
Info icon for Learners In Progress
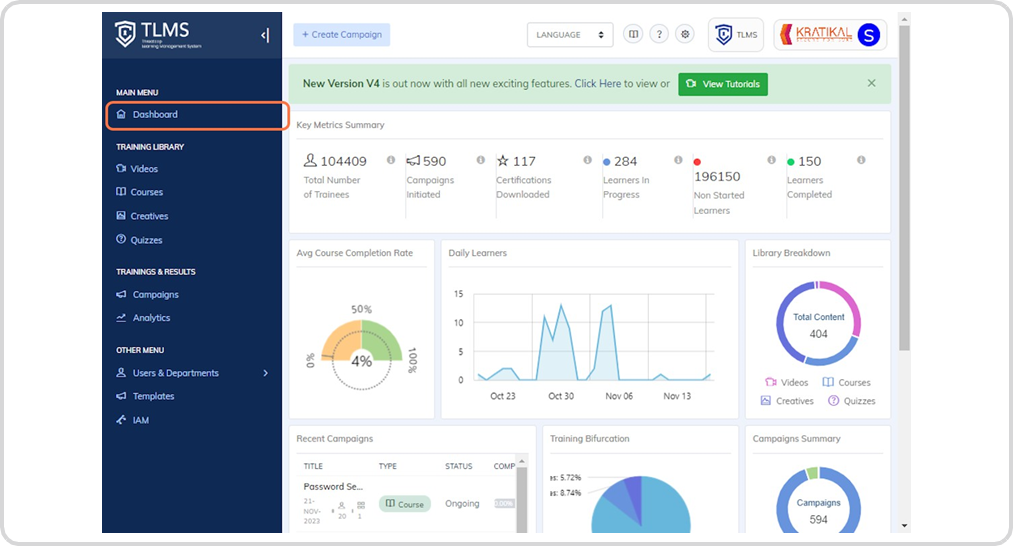point(678,160)
